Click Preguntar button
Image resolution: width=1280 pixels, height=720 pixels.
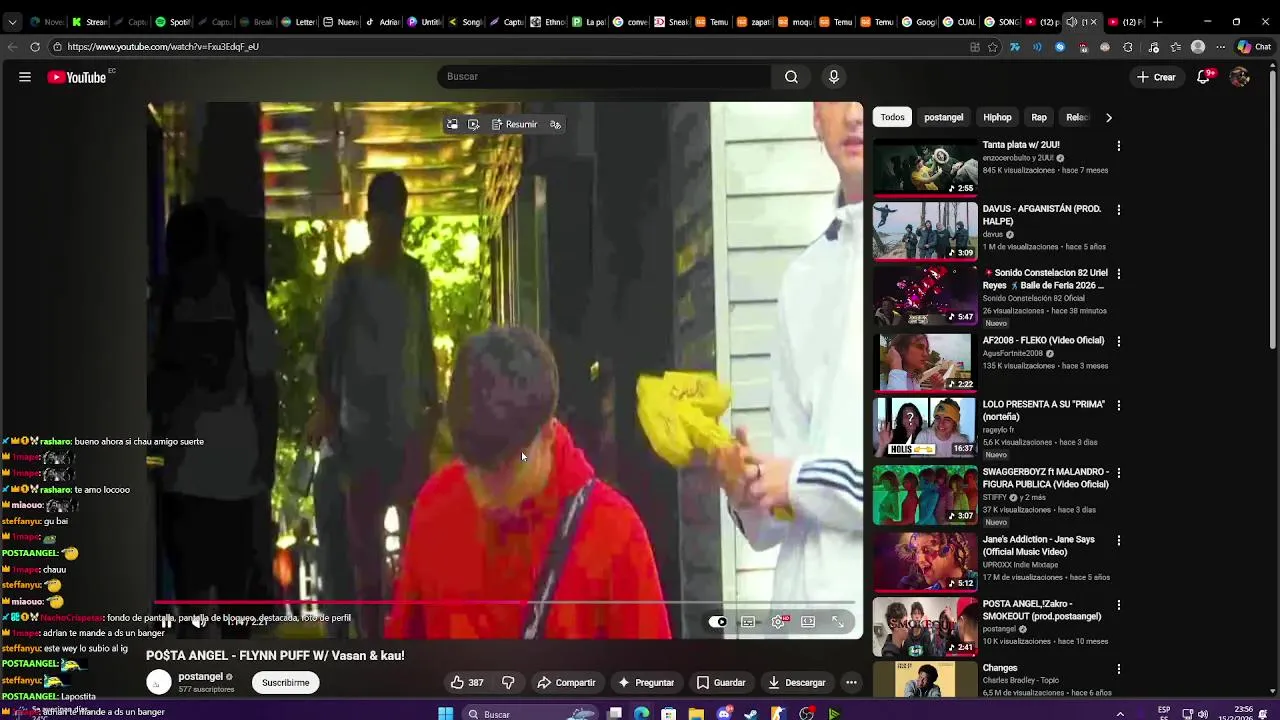(x=646, y=683)
